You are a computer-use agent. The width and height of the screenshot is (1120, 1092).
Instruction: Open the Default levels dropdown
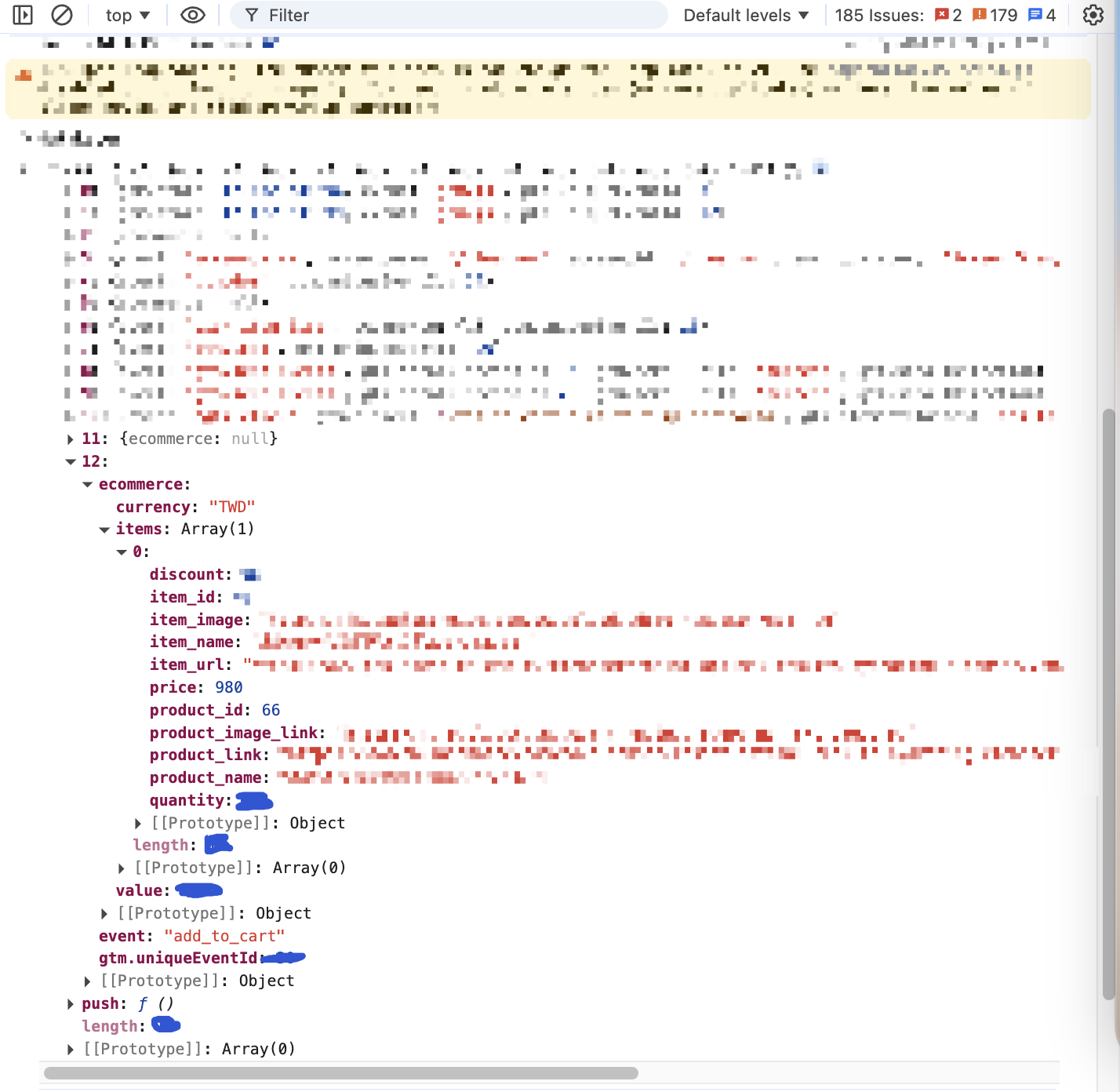pos(746,15)
